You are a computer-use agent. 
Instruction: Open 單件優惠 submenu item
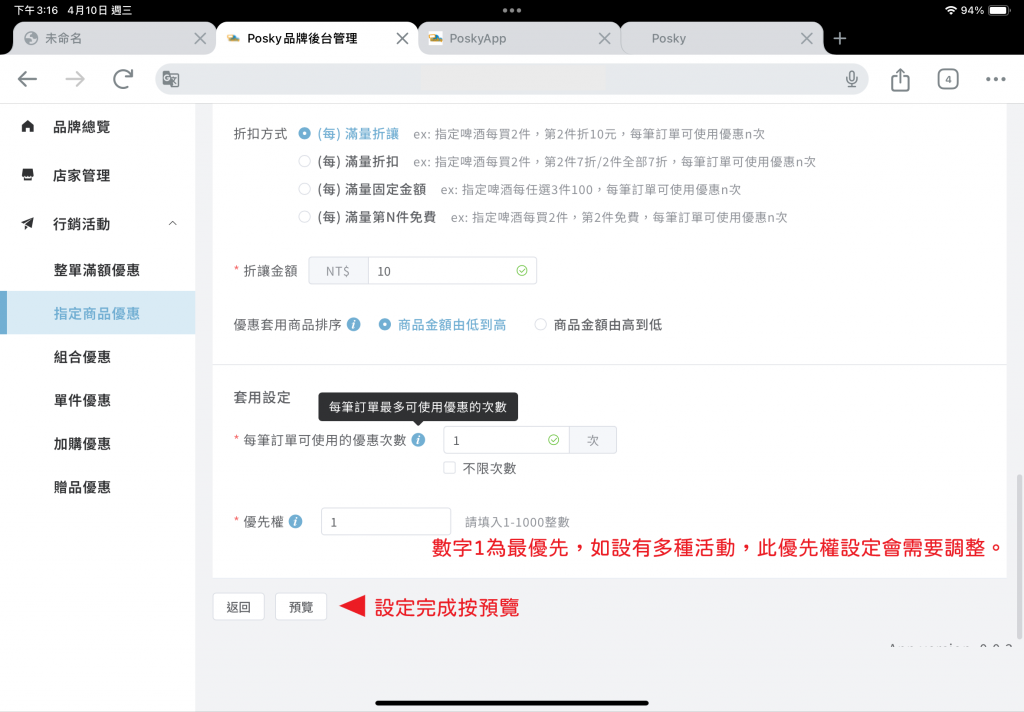pos(97,400)
